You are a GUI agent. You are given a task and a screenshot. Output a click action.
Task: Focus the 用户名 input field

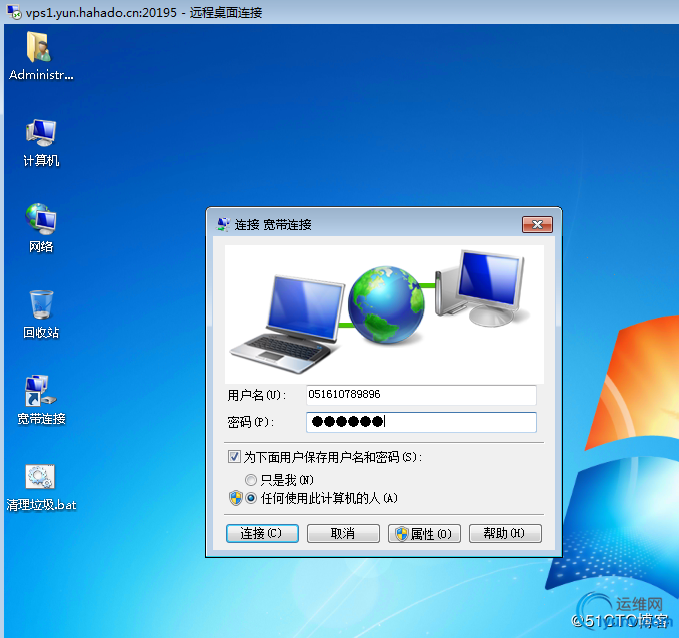(x=421, y=395)
